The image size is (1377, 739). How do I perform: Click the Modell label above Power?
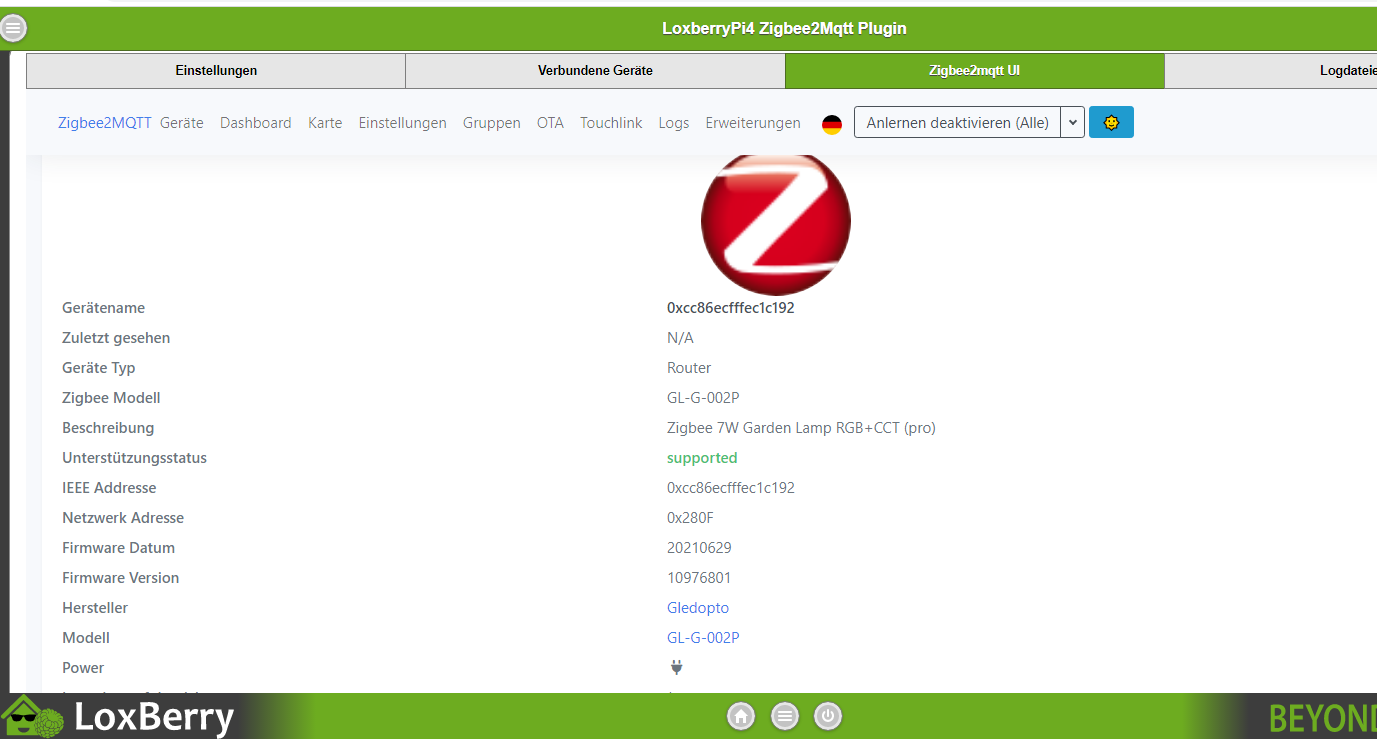click(86, 638)
